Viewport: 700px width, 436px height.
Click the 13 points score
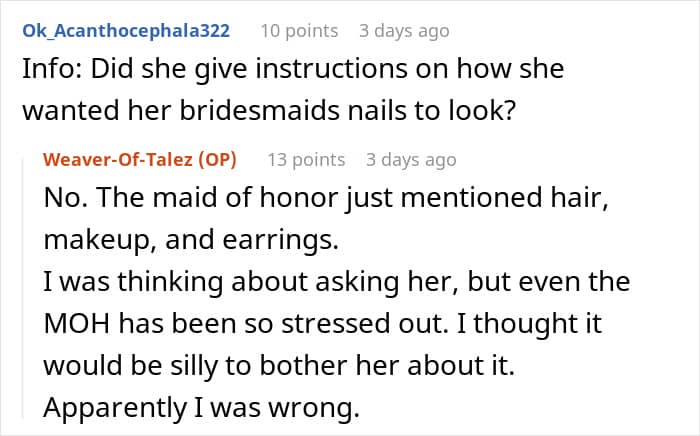306,159
